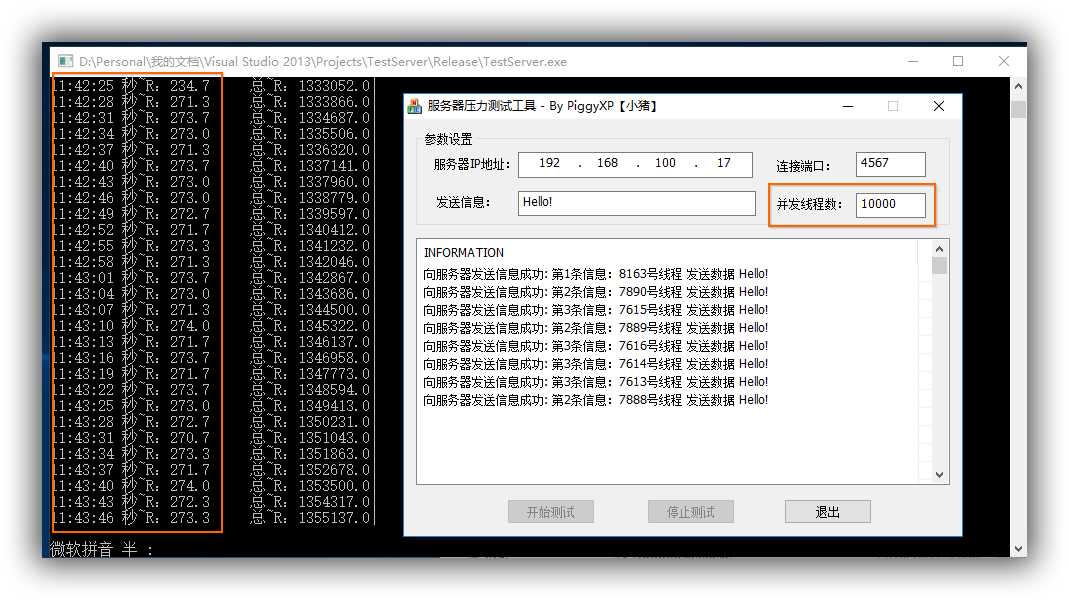Click console total value 1333052.0
Viewport: 1069px width, 600px height.
334,86
